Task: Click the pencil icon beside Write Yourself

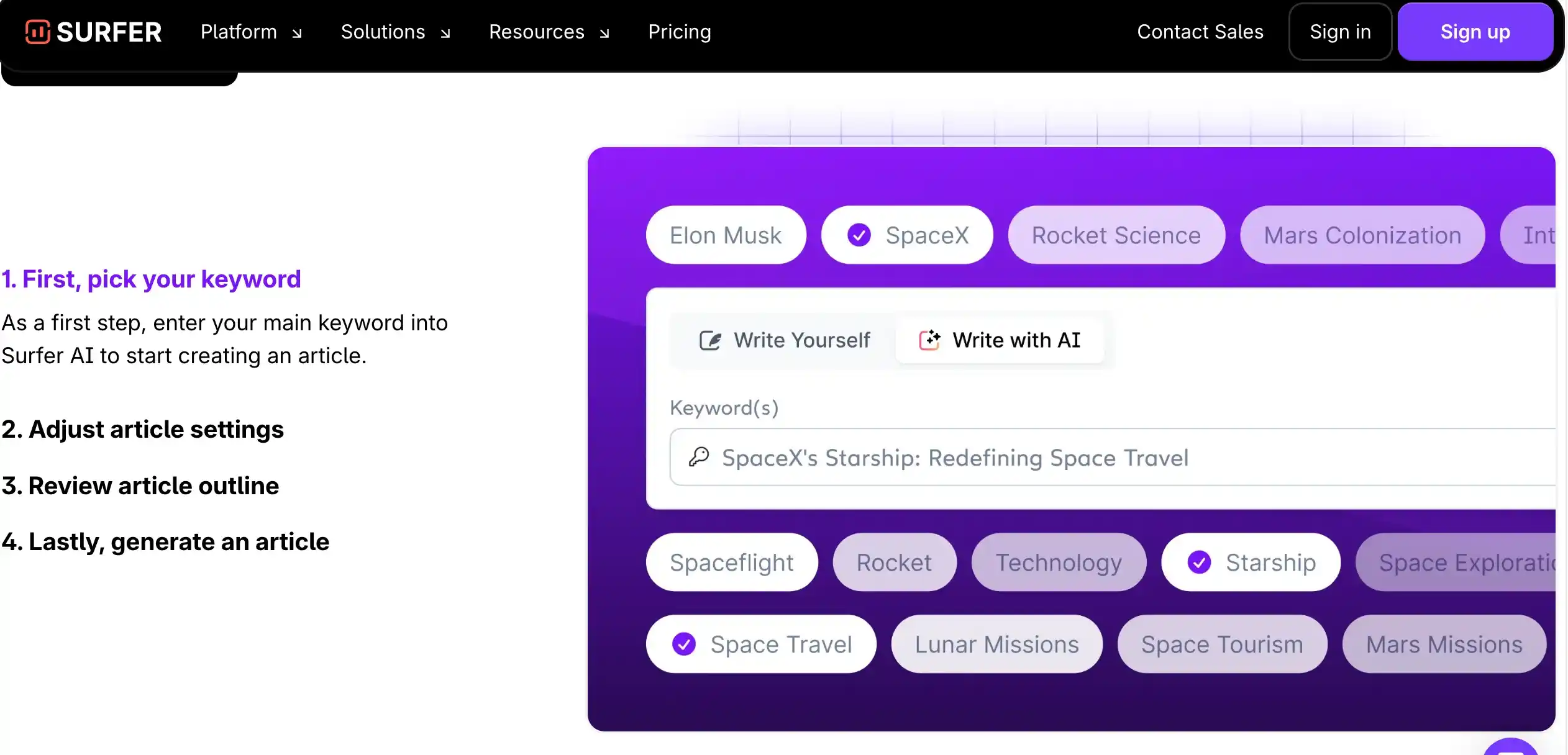Action: [x=710, y=340]
